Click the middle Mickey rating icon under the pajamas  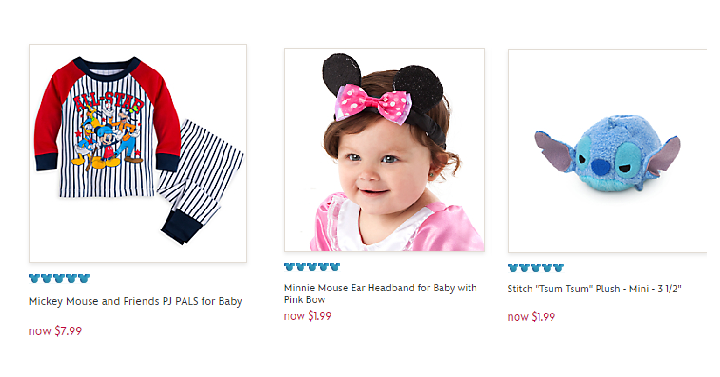pyautogui.click(x=59, y=278)
